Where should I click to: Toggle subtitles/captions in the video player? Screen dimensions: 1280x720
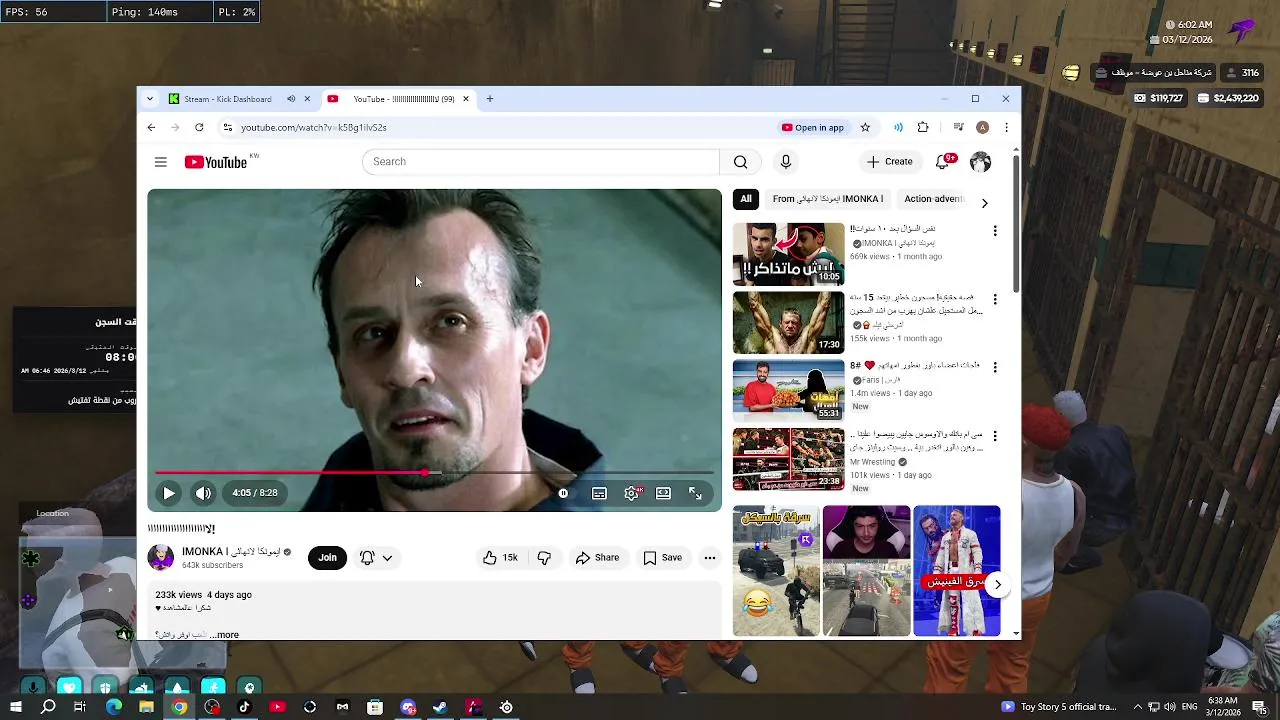click(599, 493)
